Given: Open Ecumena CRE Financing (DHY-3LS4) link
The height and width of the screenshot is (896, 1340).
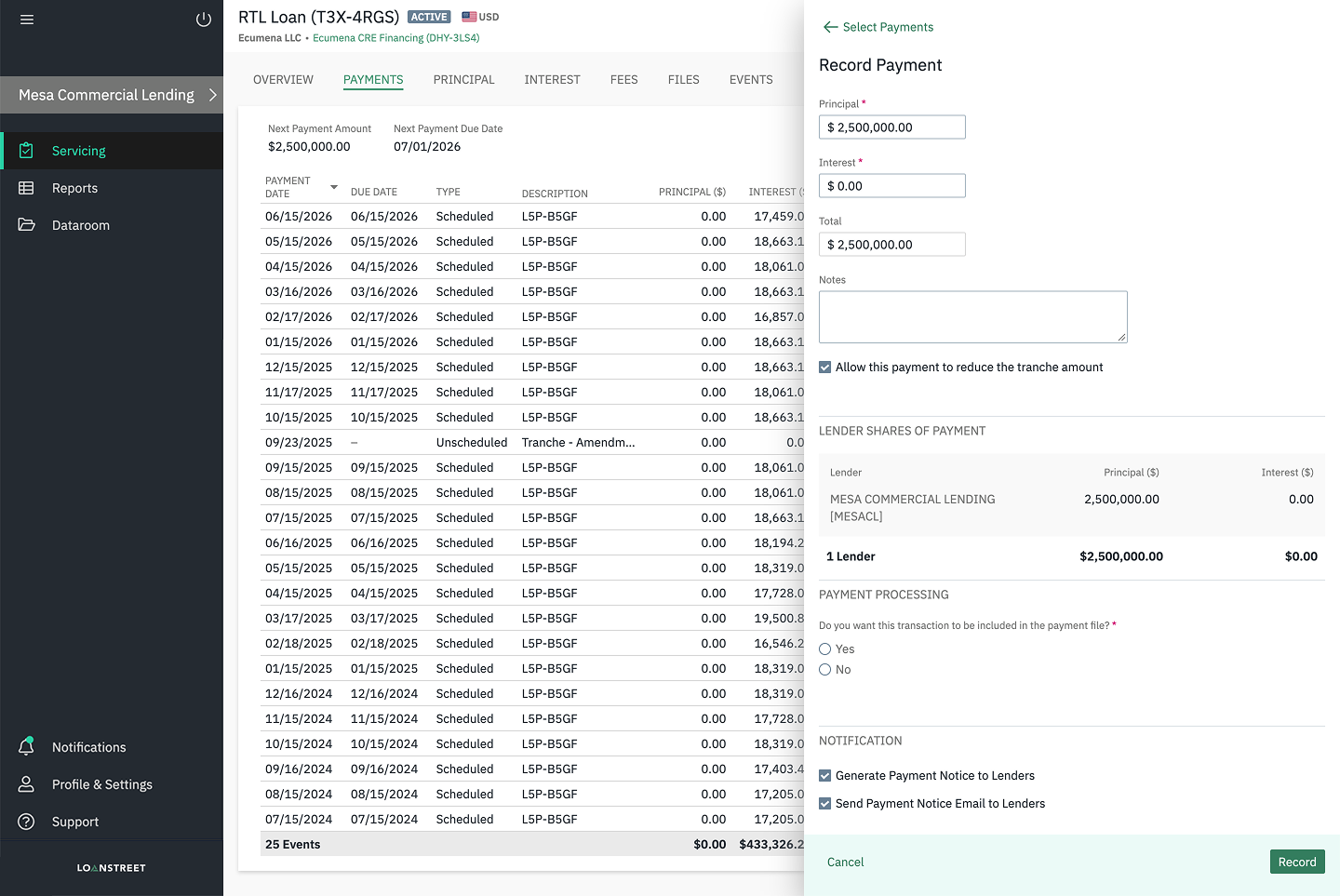Looking at the screenshot, I should 396,38.
